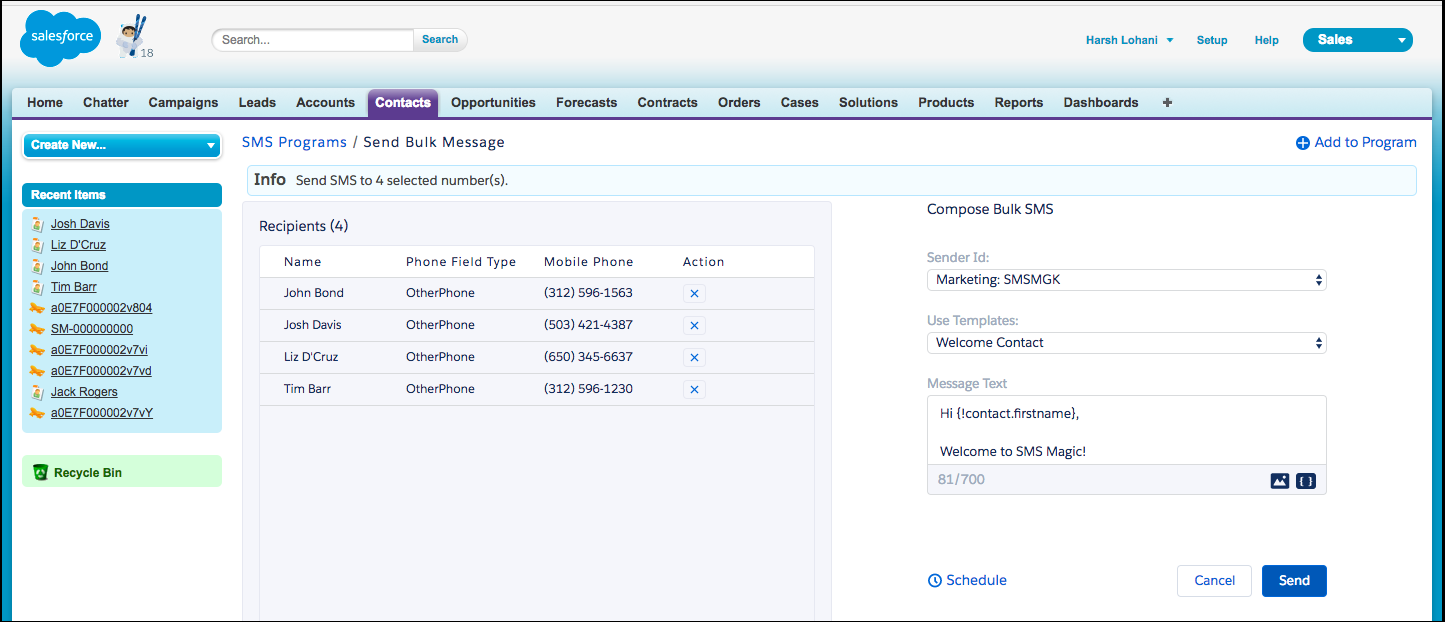Click phone number (503) 421-4387
Viewport: 1445px width, 622px height.
pyautogui.click(x=588, y=325)
